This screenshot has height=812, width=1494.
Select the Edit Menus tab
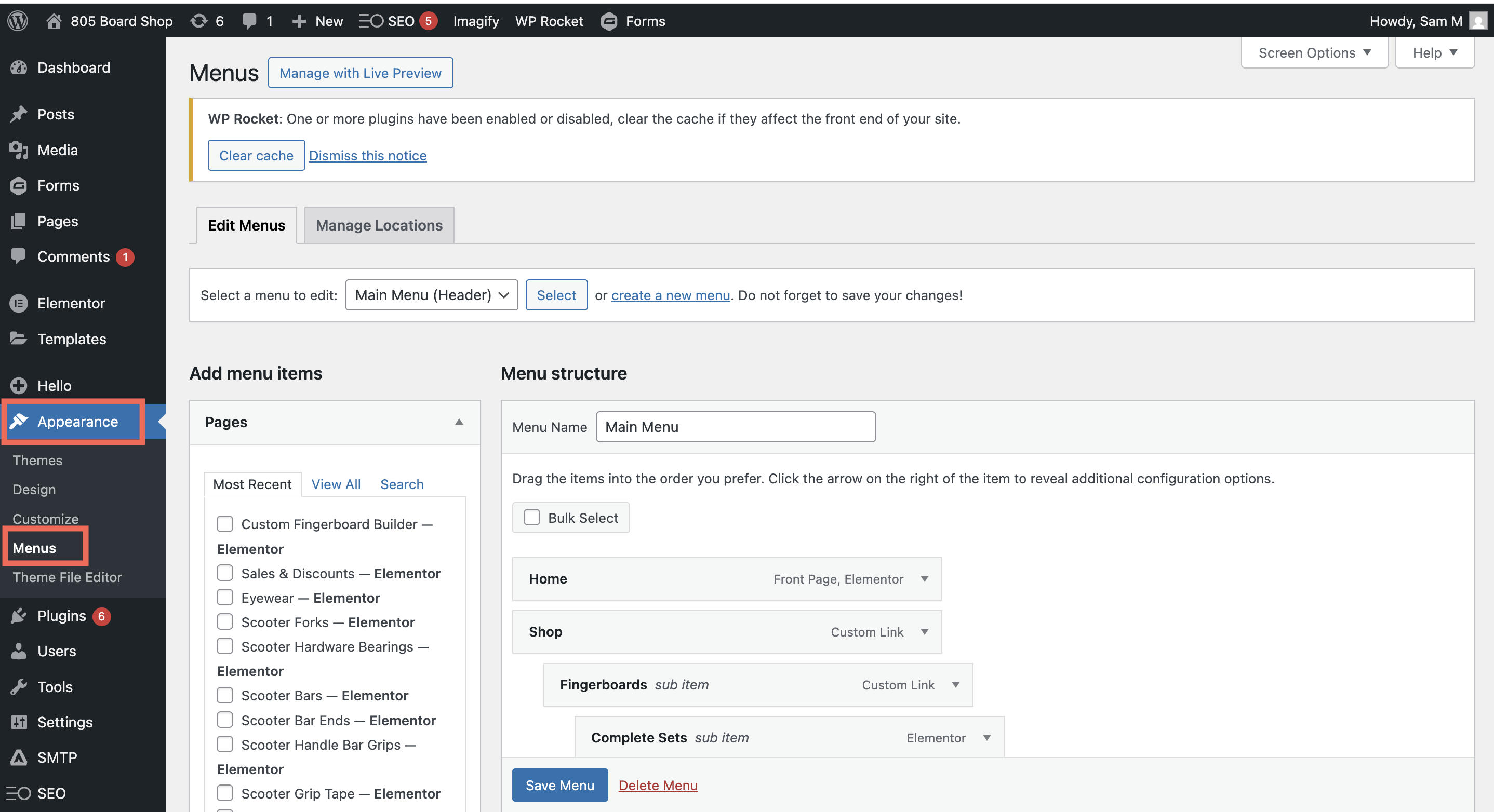(x=246, y=225)
